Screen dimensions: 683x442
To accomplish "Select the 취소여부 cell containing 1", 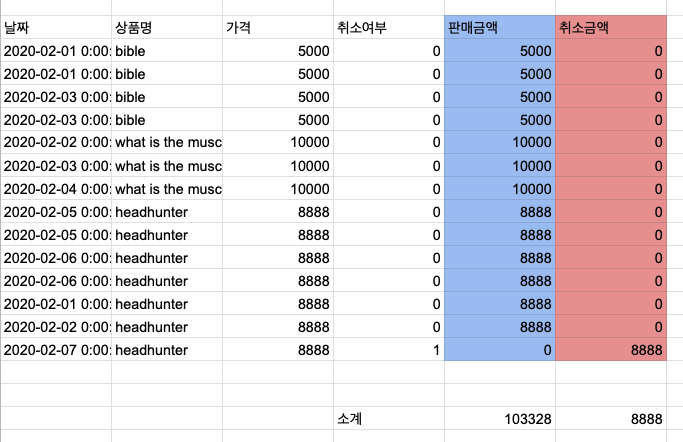I will click(389, 350).
